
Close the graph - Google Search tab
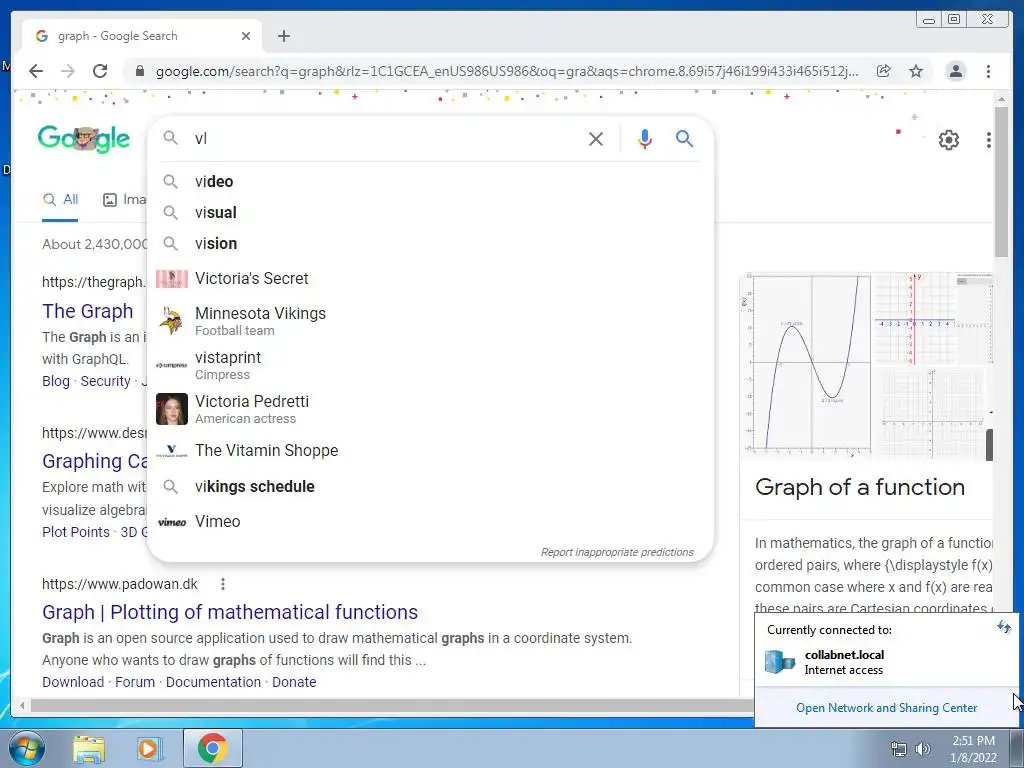[x=246, y=36]
